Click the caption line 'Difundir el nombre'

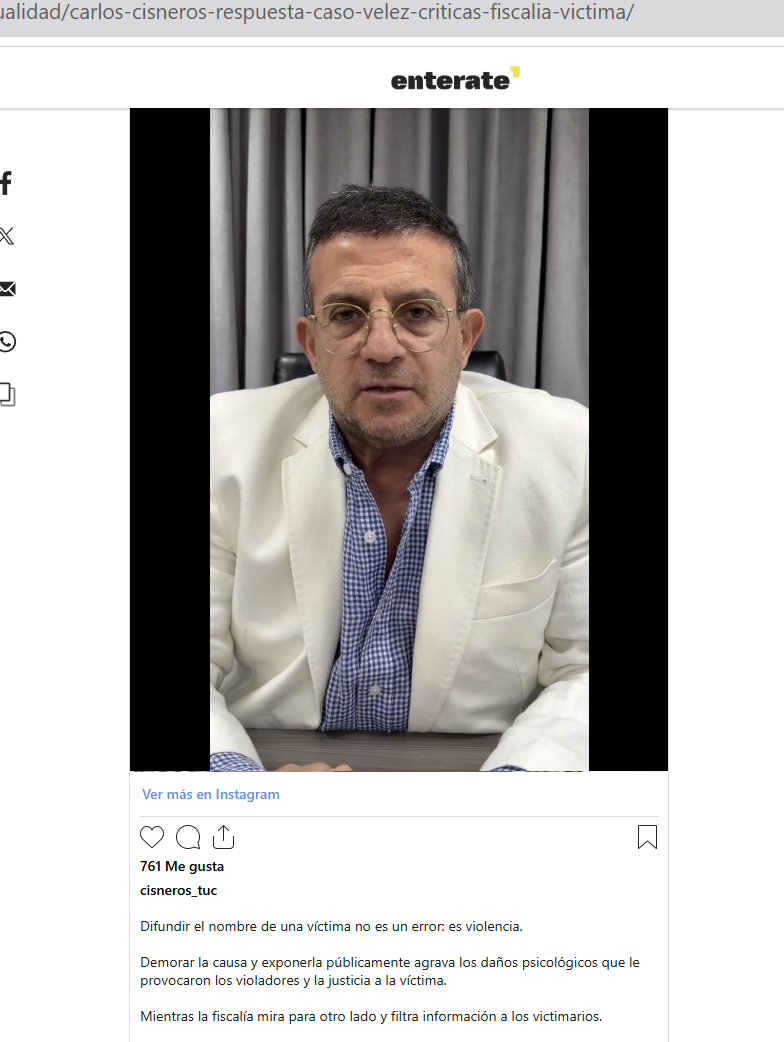pyautogui.click(x=331, y=926)
